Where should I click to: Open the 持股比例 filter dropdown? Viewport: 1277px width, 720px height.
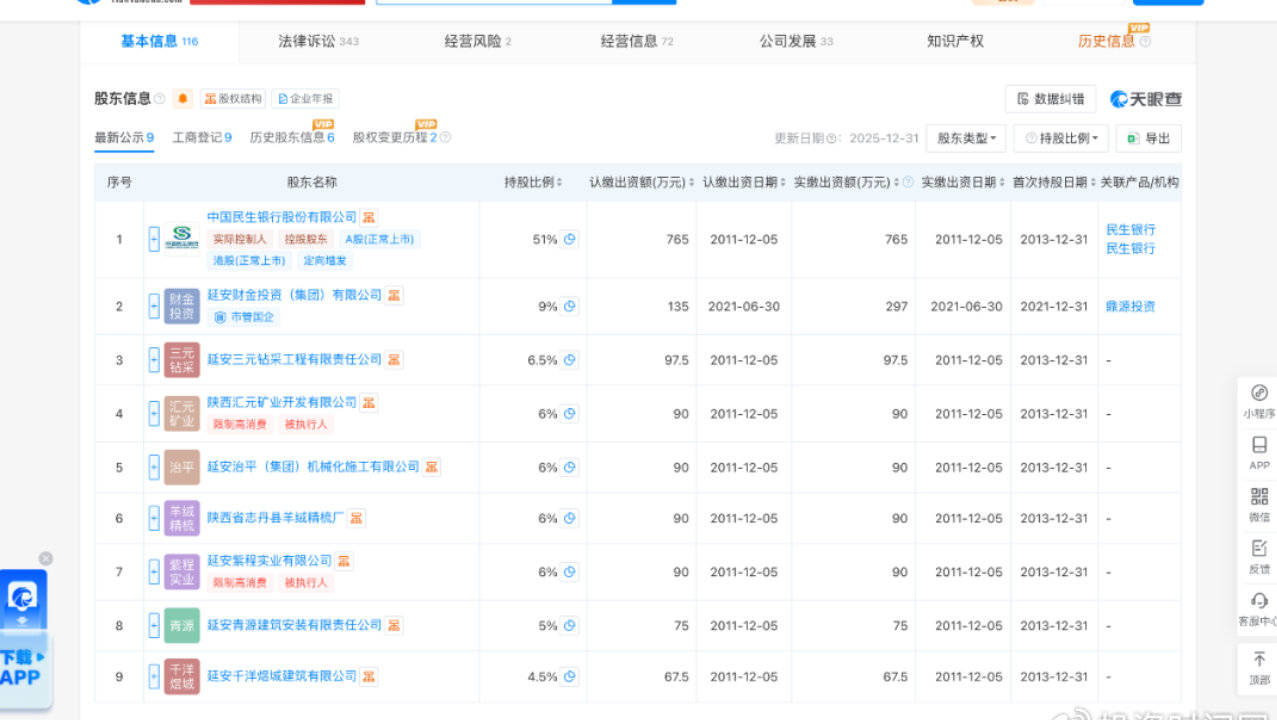(1061, 138)
